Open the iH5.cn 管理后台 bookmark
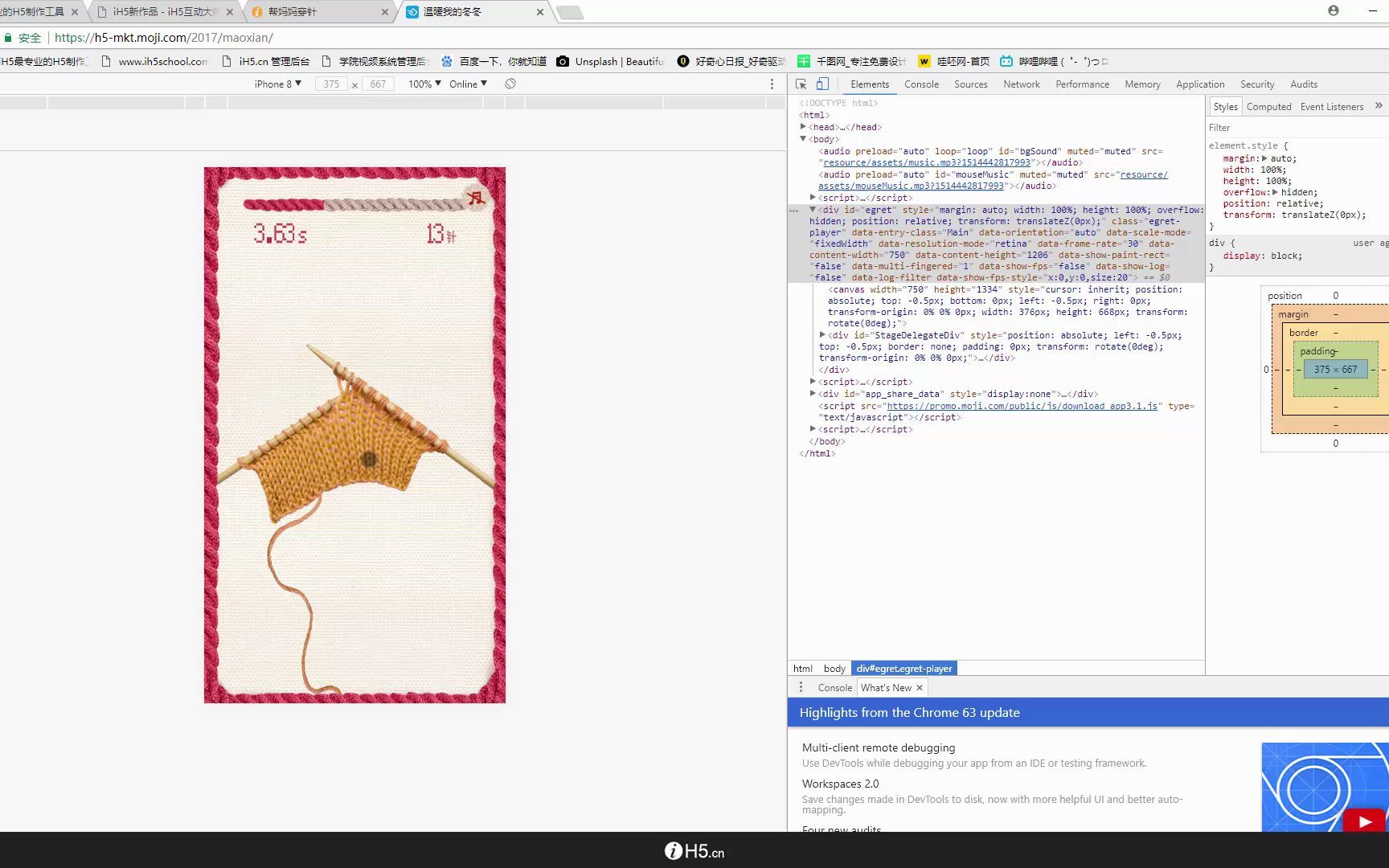The width and height of the screenshot is (1389, 868). 265,61
